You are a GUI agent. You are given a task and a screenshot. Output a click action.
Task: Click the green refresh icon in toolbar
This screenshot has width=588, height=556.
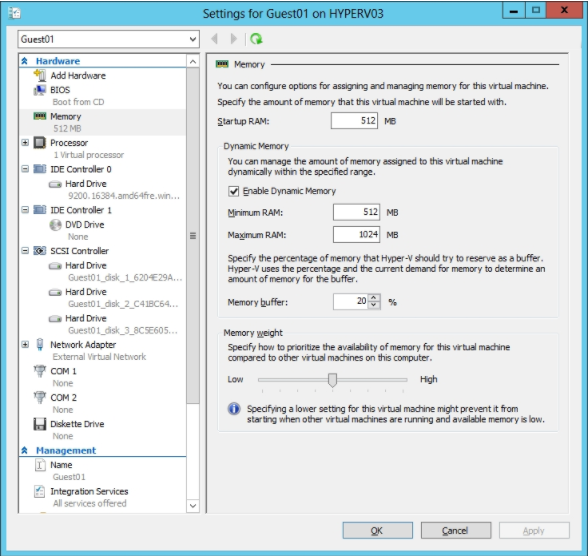coord(256,39)
